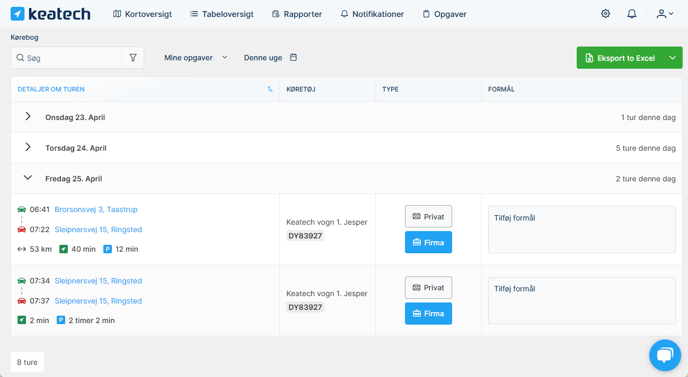Click the driving time icon by 40 min
This screenshot has height=377, width=688.
[64, 249]
